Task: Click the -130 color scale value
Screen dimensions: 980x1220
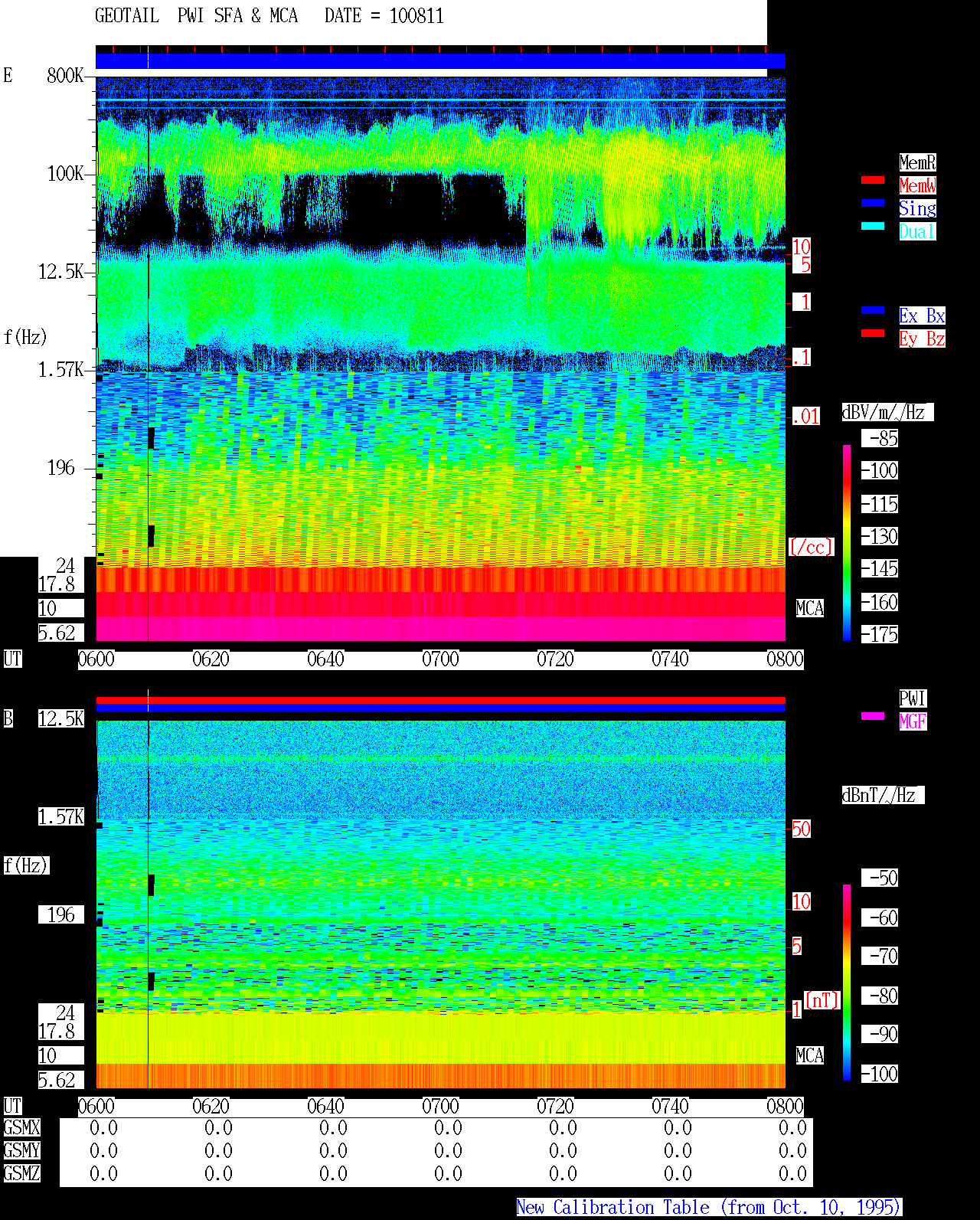Action: pyautogui.click(x=880, y=536)
